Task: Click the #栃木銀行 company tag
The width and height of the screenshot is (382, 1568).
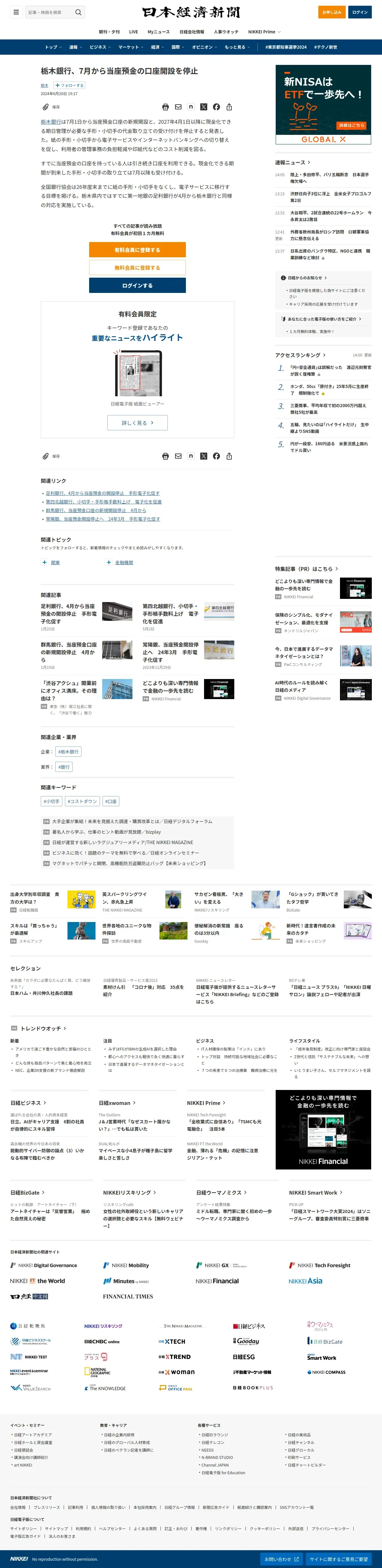Action: click(x=68, y=752)
